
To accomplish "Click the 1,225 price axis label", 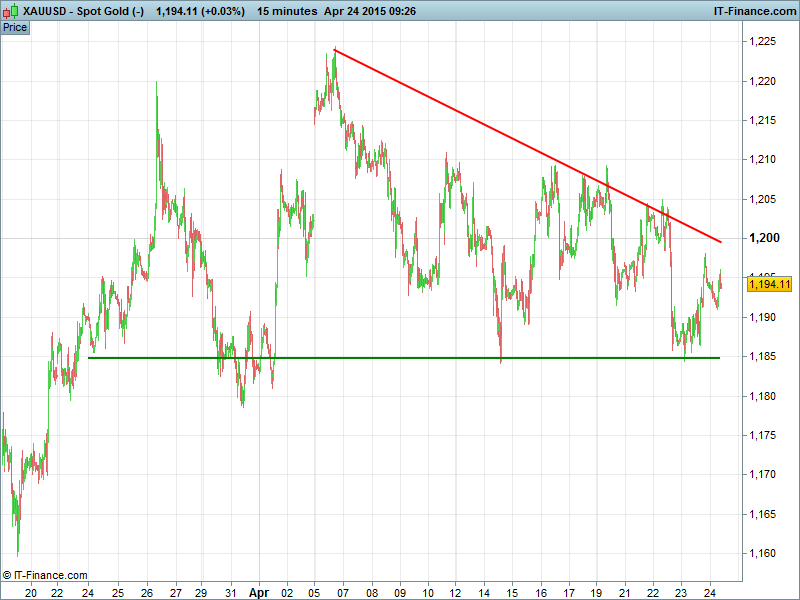I will pos(763,42).
